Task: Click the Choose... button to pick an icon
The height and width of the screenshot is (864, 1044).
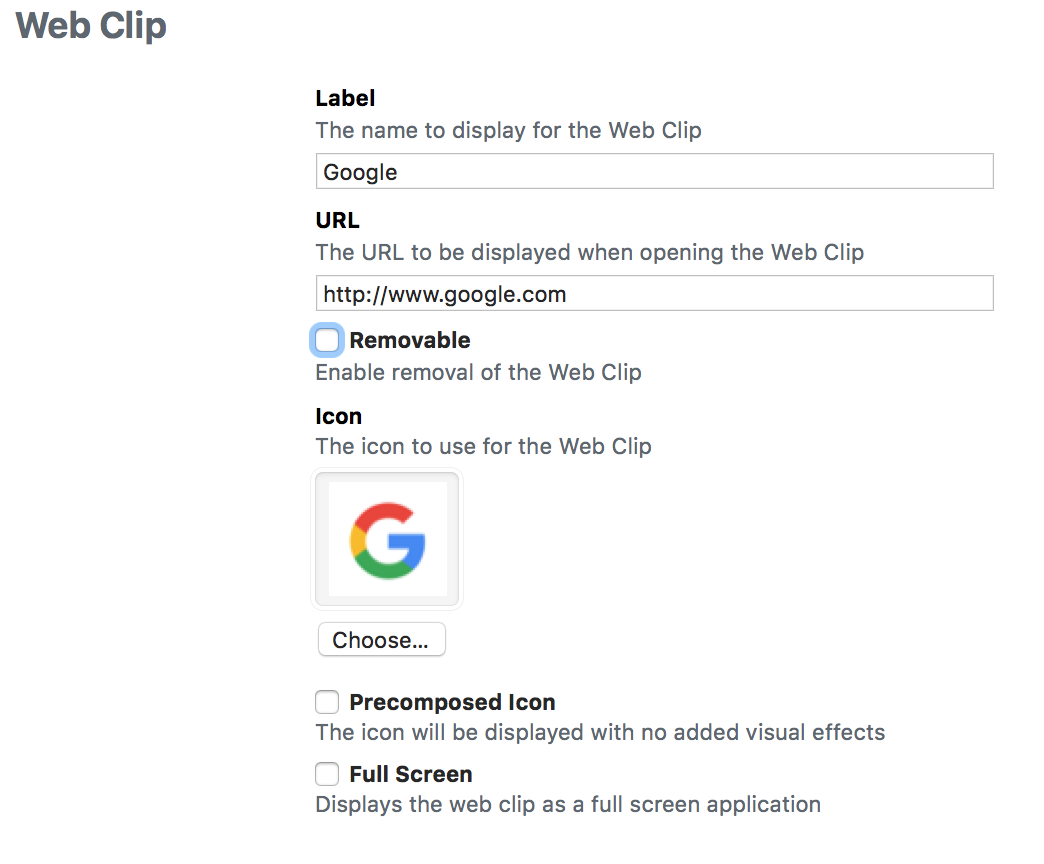Action: [381, 639]
